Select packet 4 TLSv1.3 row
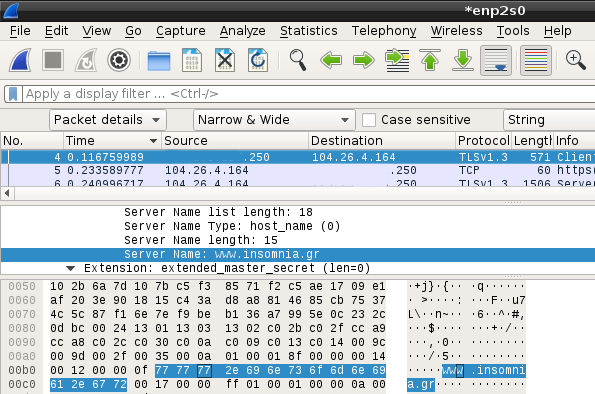This screenshot has height=394, width=595. pos(298,157)
